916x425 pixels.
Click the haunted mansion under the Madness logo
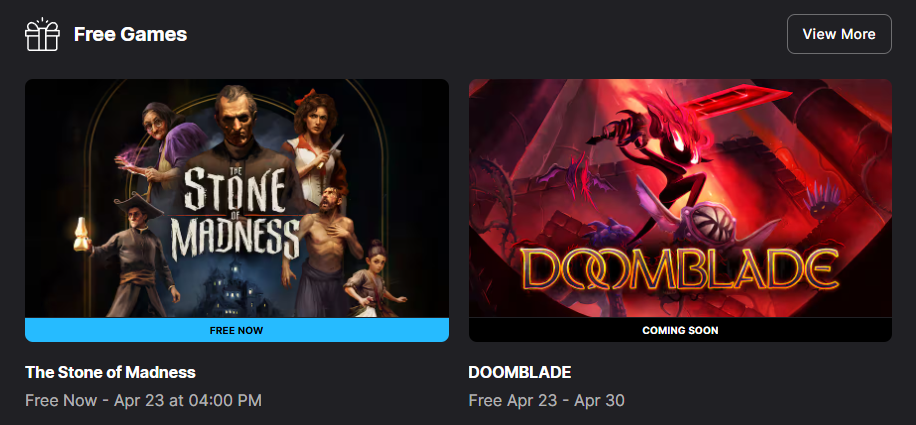(x=234, y=289)
